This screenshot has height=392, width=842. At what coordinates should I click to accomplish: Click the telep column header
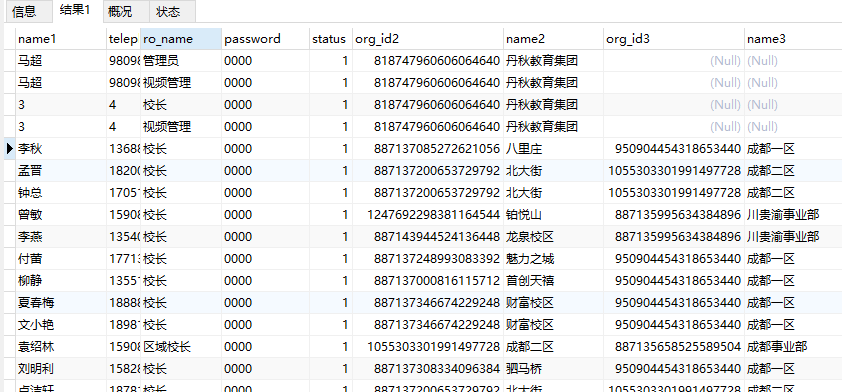click(123, 39)
